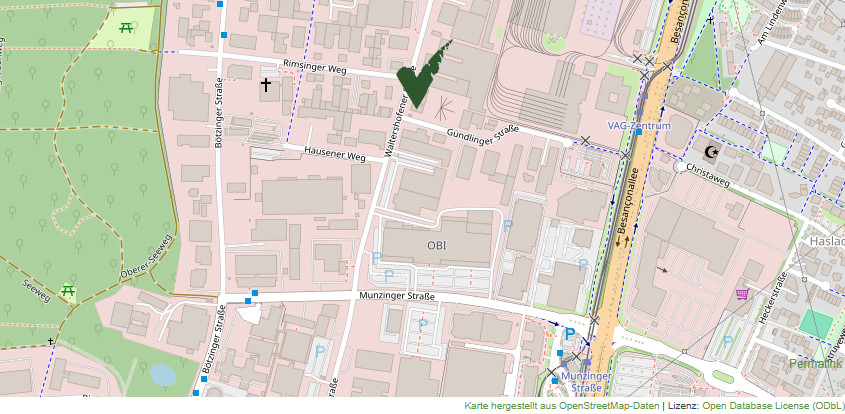
Task: Click the large blue parking icon near Munzinger Straße station
Action: tap(570, 334)
